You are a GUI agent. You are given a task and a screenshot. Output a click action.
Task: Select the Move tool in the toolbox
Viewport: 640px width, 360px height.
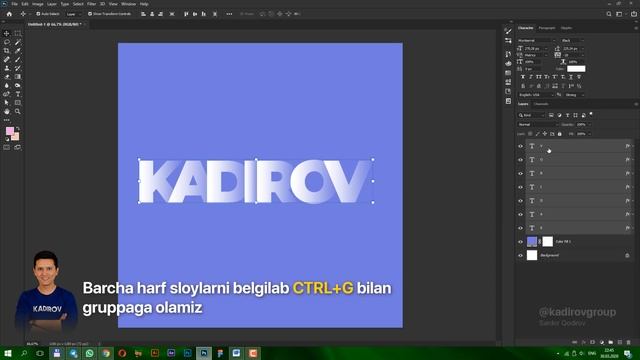coord(7,33)
